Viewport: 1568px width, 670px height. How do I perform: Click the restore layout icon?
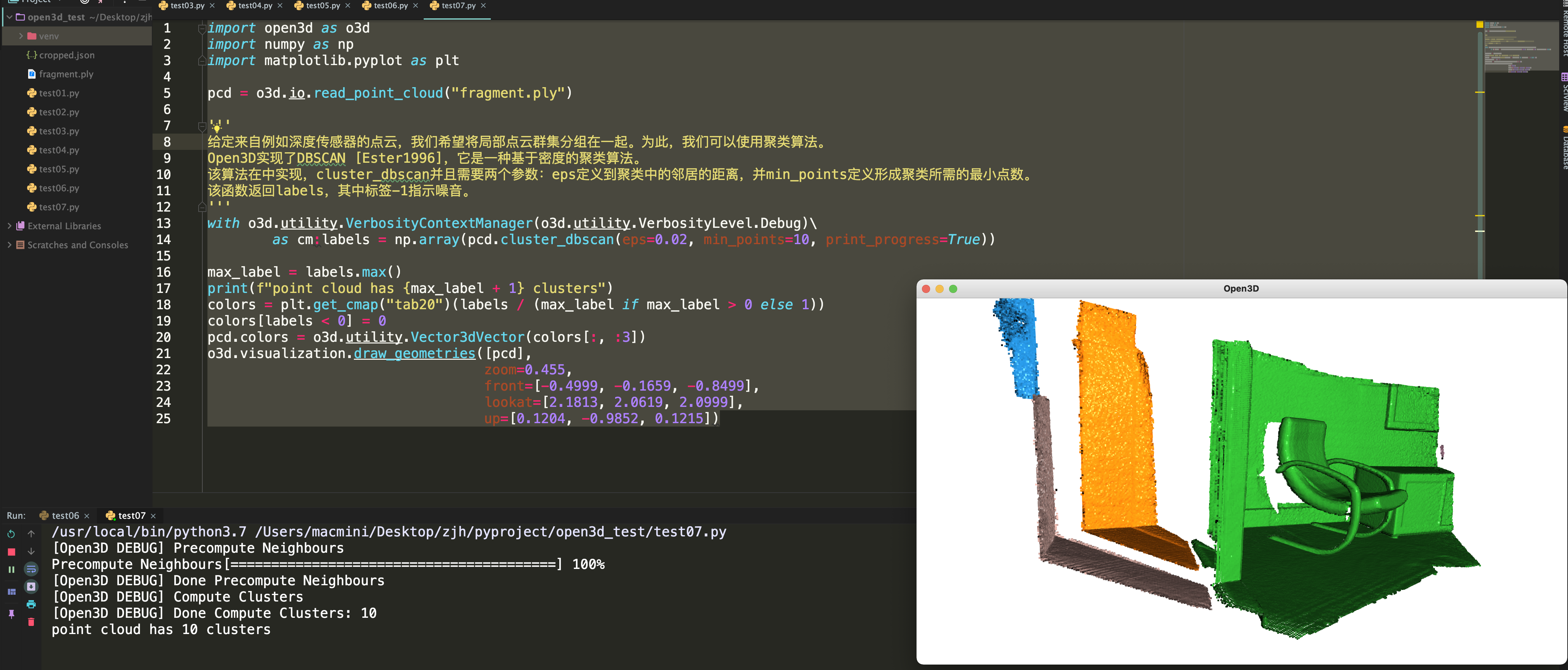(11, 591)
